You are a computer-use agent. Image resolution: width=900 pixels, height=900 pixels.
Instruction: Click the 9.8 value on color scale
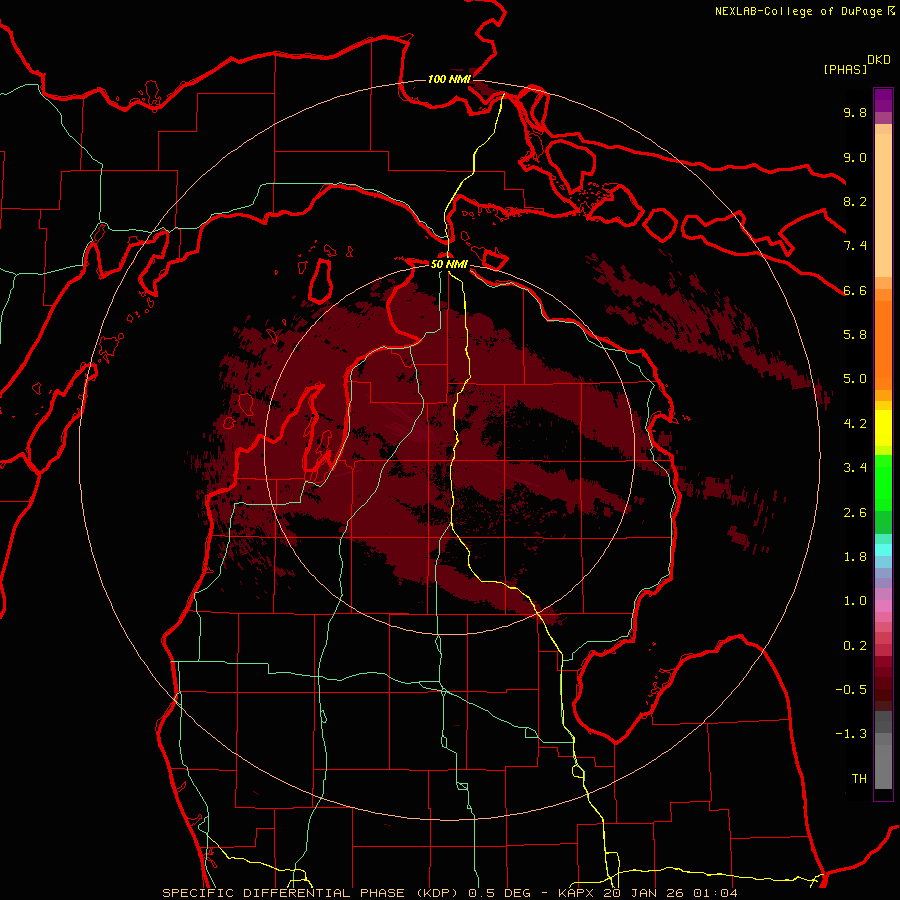(x=855, y=112)
